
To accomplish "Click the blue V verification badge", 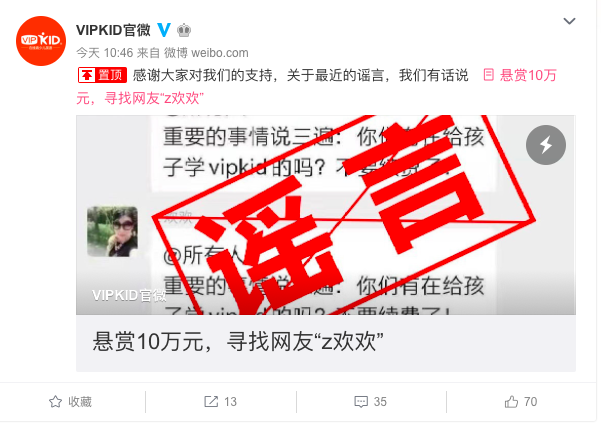I will coord(164,30).
